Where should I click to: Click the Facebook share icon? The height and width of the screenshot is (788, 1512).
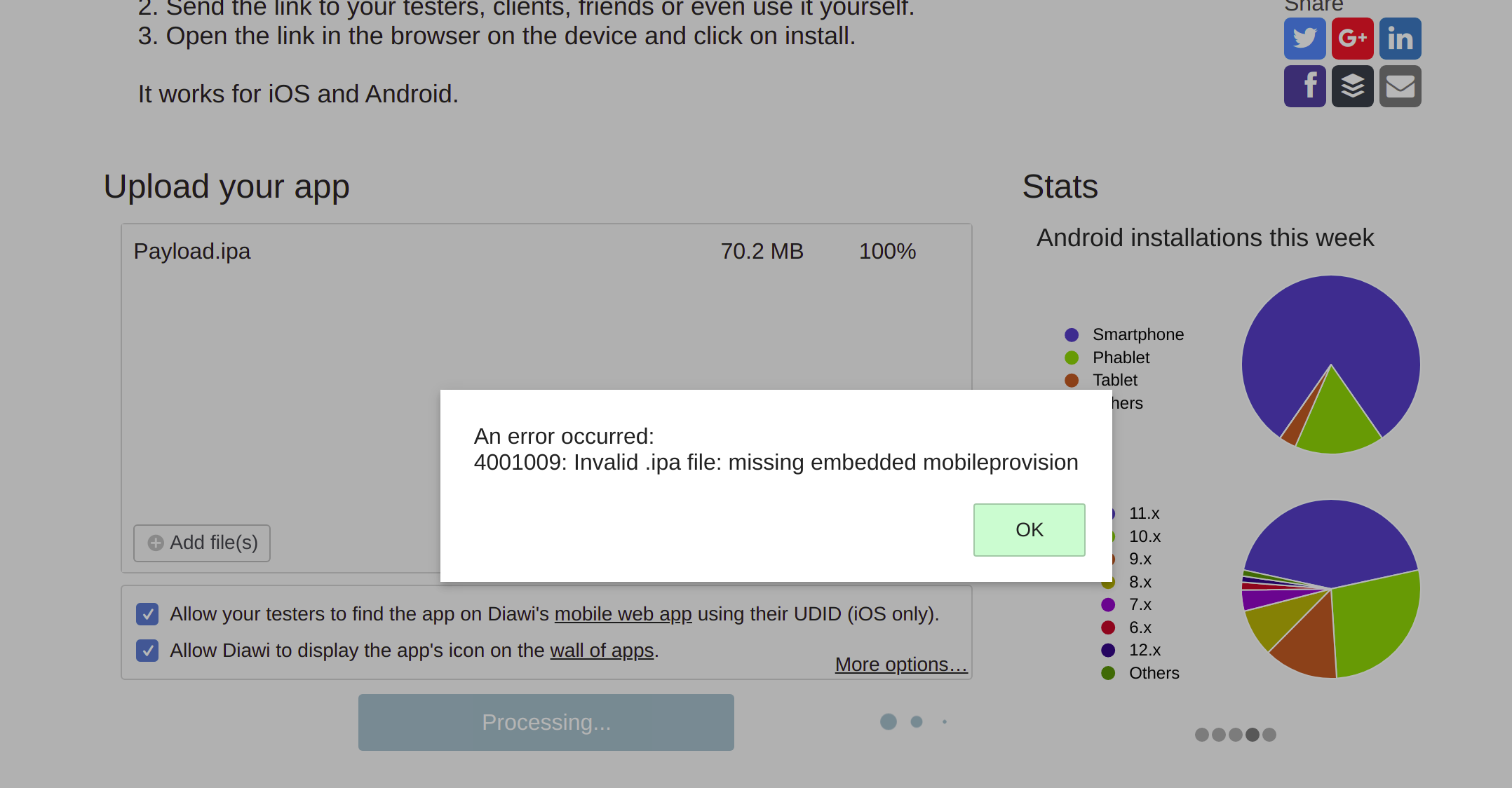click(1304, 86)
